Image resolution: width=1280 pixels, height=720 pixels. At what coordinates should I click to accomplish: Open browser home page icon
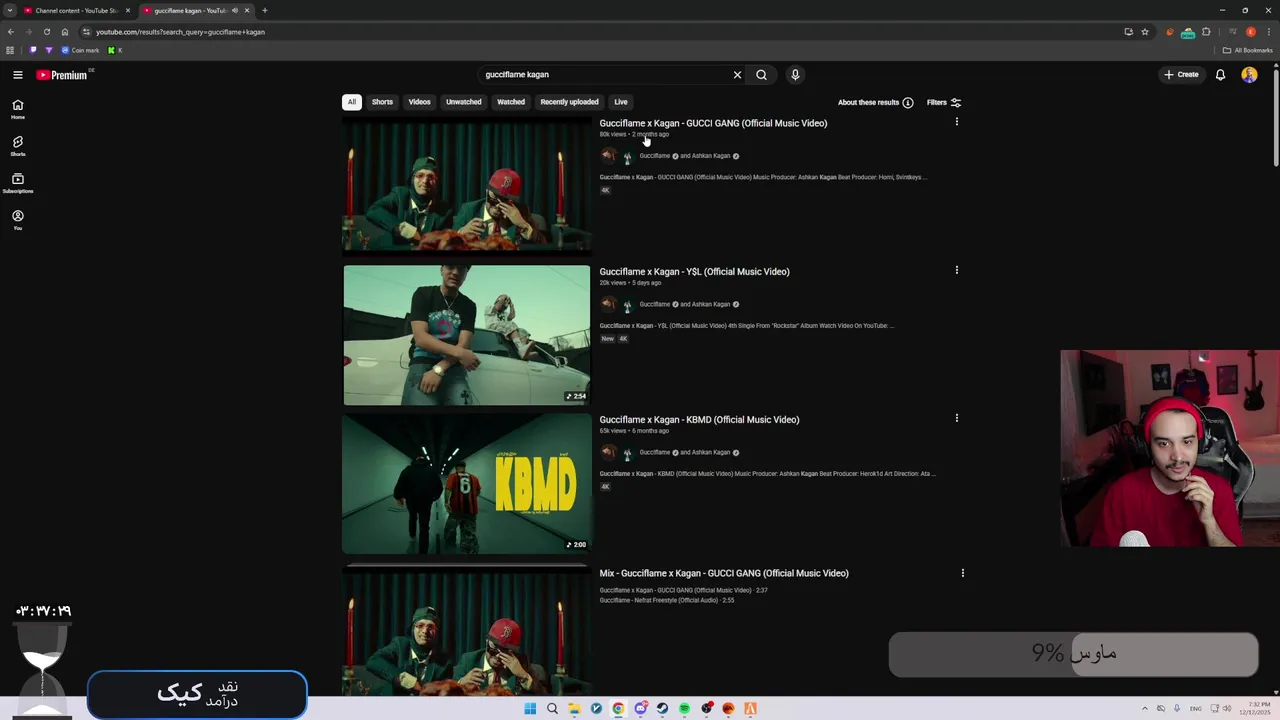click(x=65, y=32)
